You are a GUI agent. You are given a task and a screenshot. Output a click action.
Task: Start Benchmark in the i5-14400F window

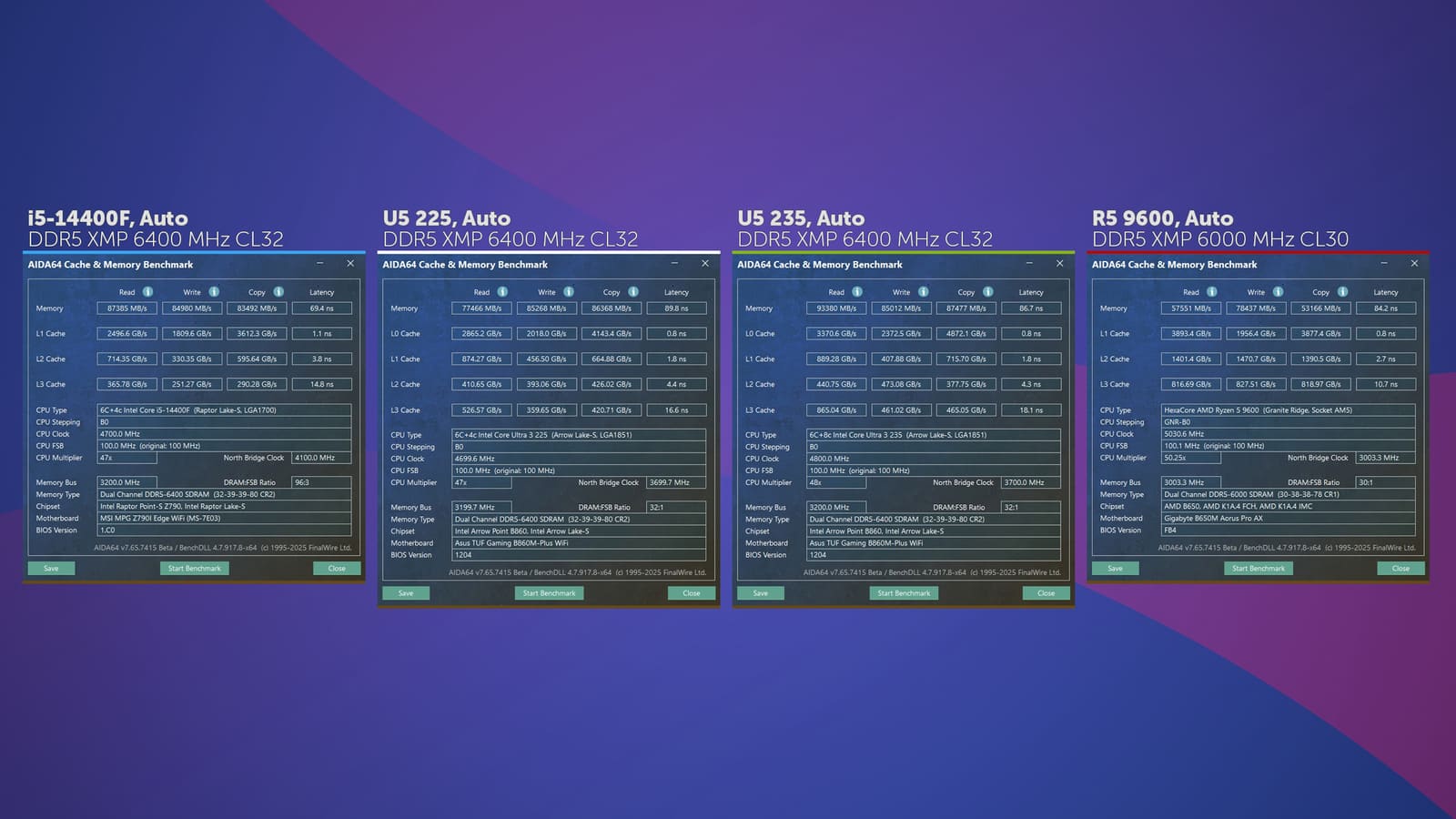pos(195,568)
